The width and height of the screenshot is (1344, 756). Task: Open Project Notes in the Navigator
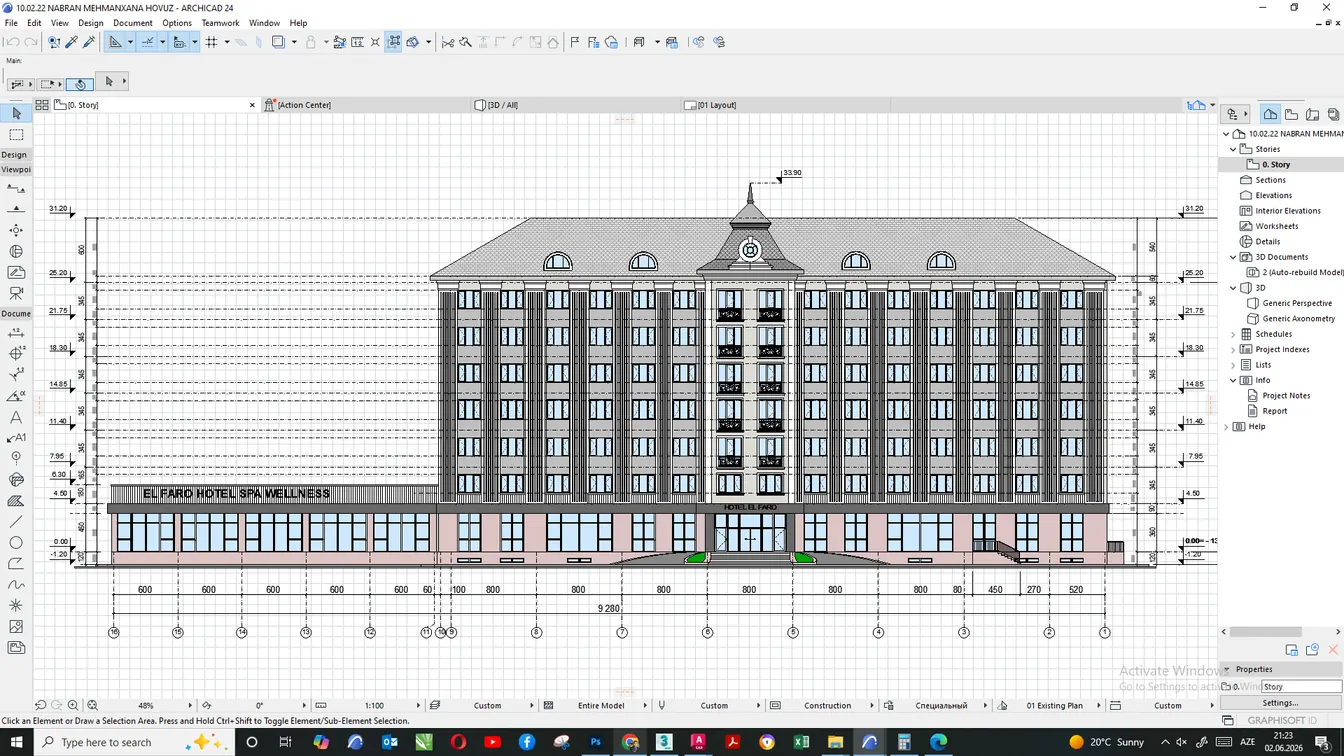(x=1286, y=395)
